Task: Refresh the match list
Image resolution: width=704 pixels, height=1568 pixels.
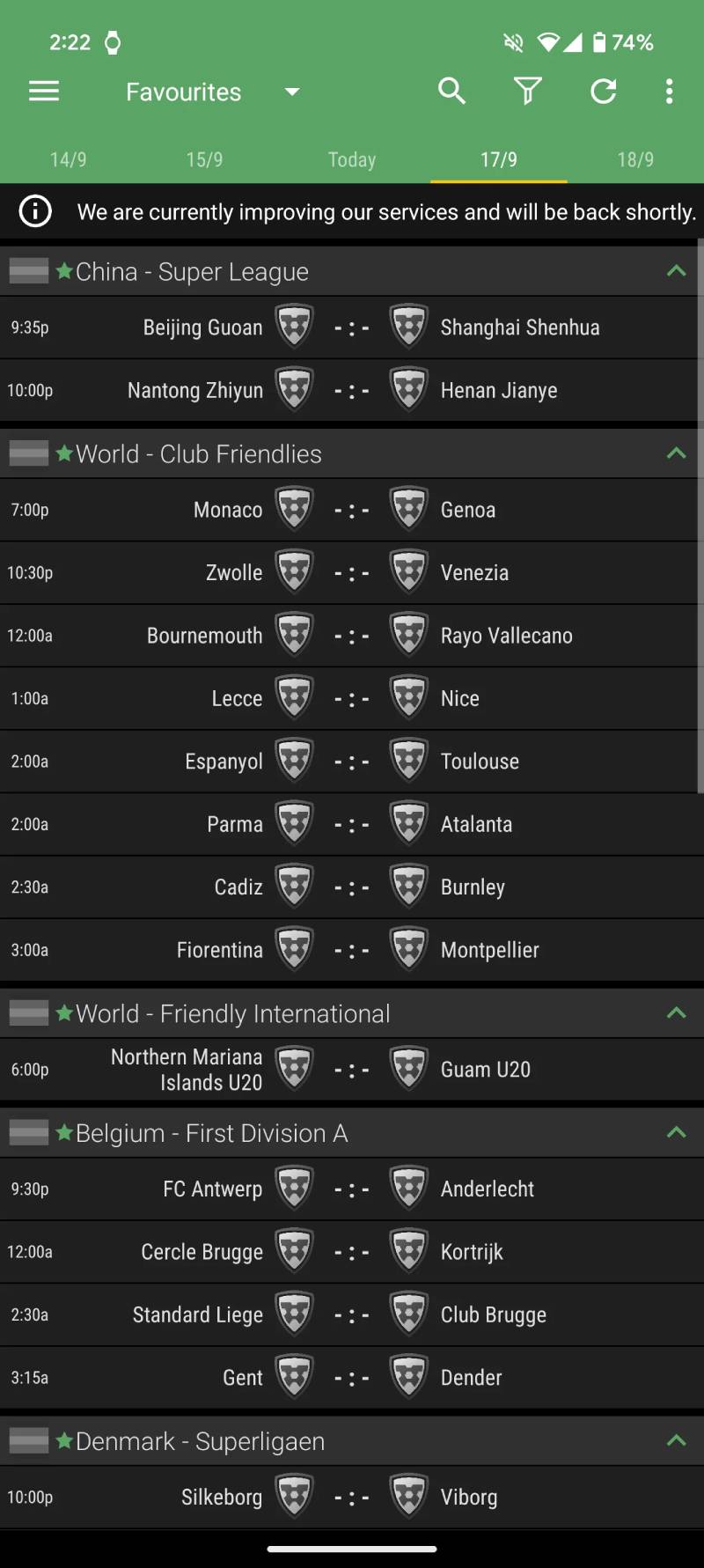Action: click(604, 92)
